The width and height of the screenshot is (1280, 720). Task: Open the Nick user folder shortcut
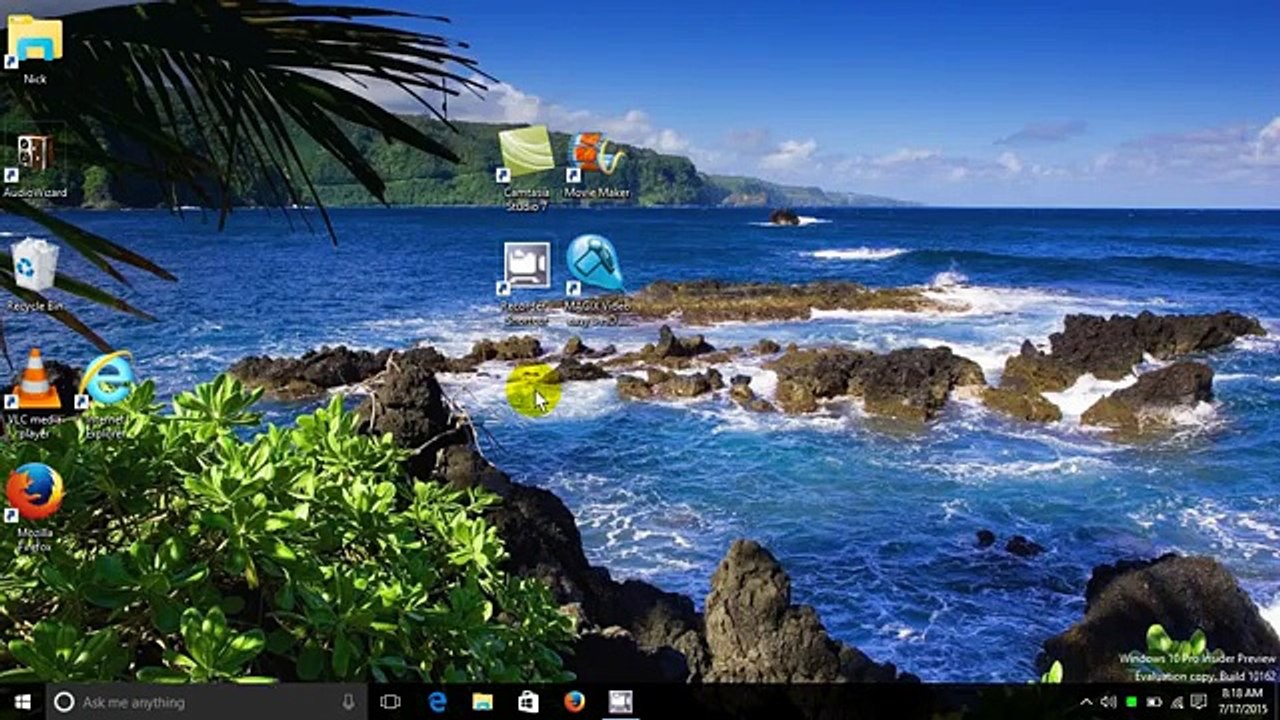click(35, 48)
